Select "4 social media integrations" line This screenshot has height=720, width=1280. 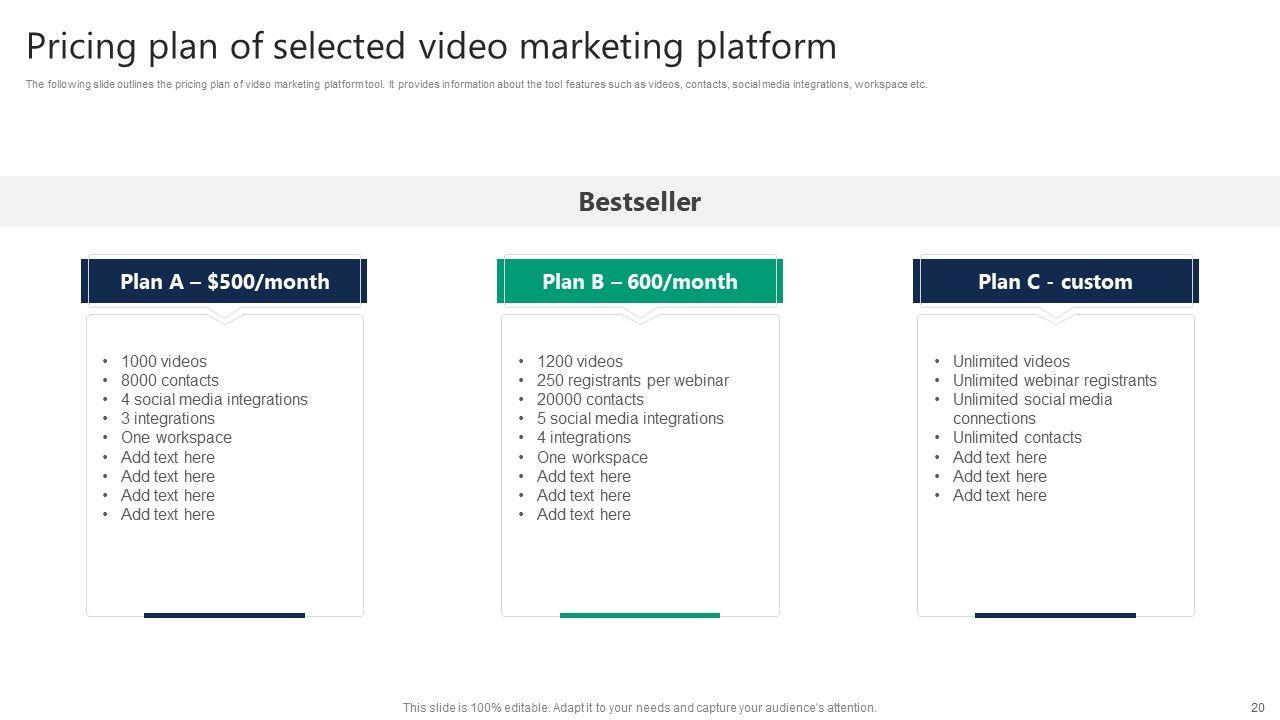pyautogui.click(x=214, y=399)
